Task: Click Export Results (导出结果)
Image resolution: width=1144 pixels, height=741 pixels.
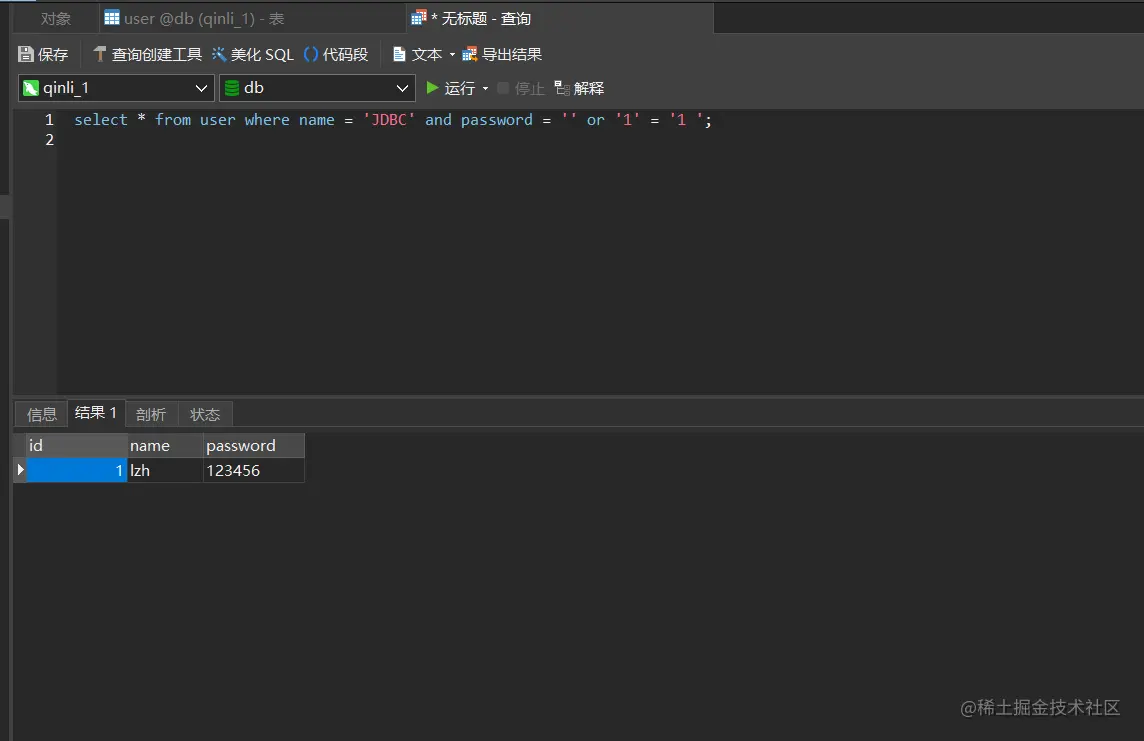Action: 502,54
